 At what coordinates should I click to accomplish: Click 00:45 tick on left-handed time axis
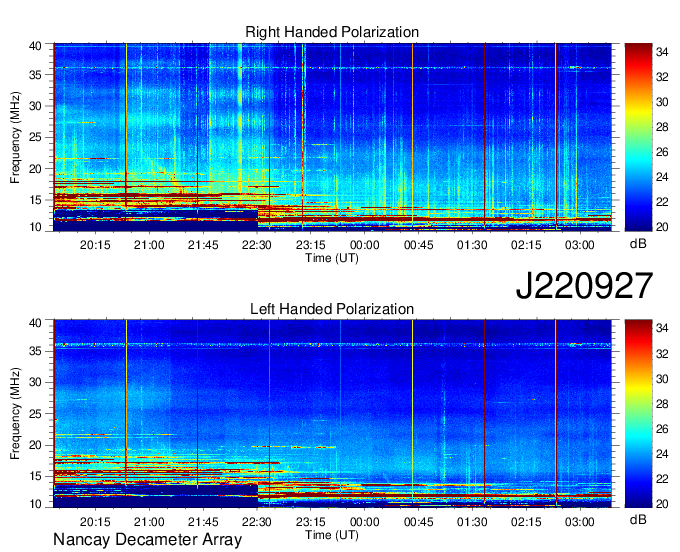(x=418, y=522)
